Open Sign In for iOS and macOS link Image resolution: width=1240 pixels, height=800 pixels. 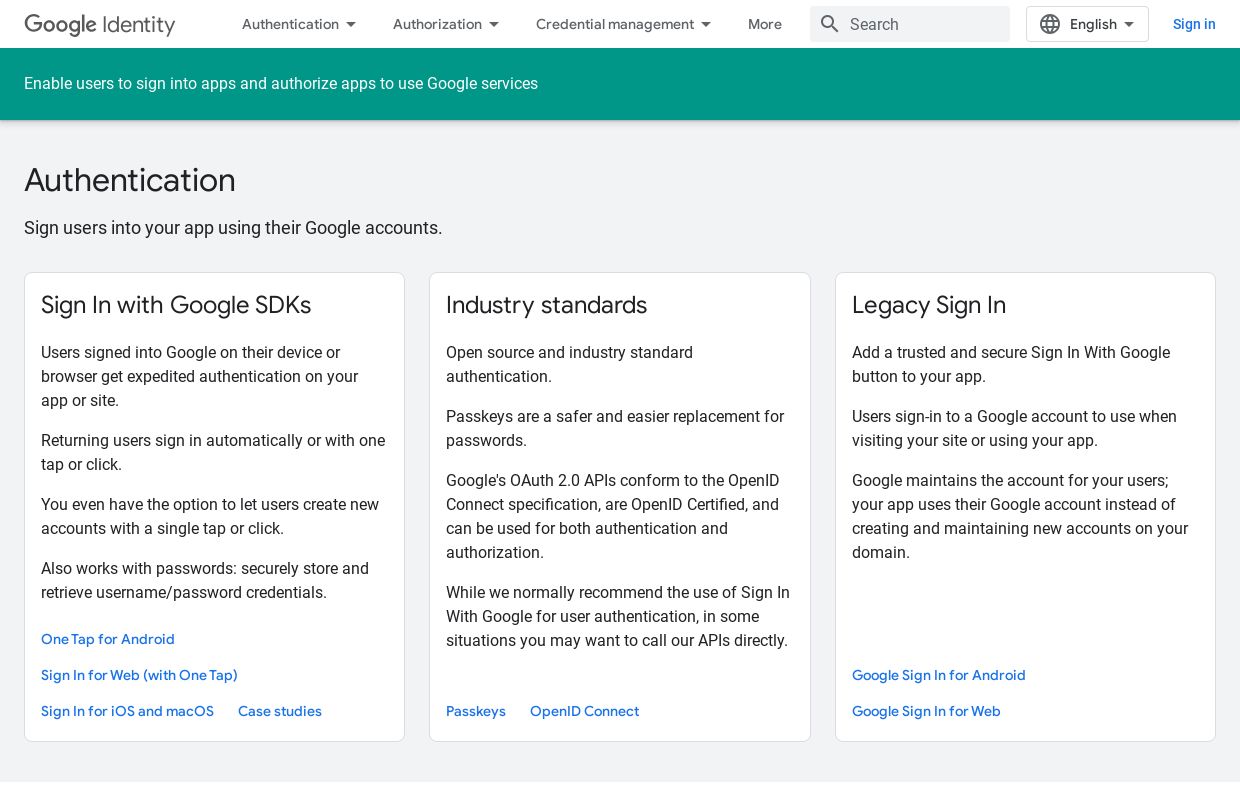[127, 711]
